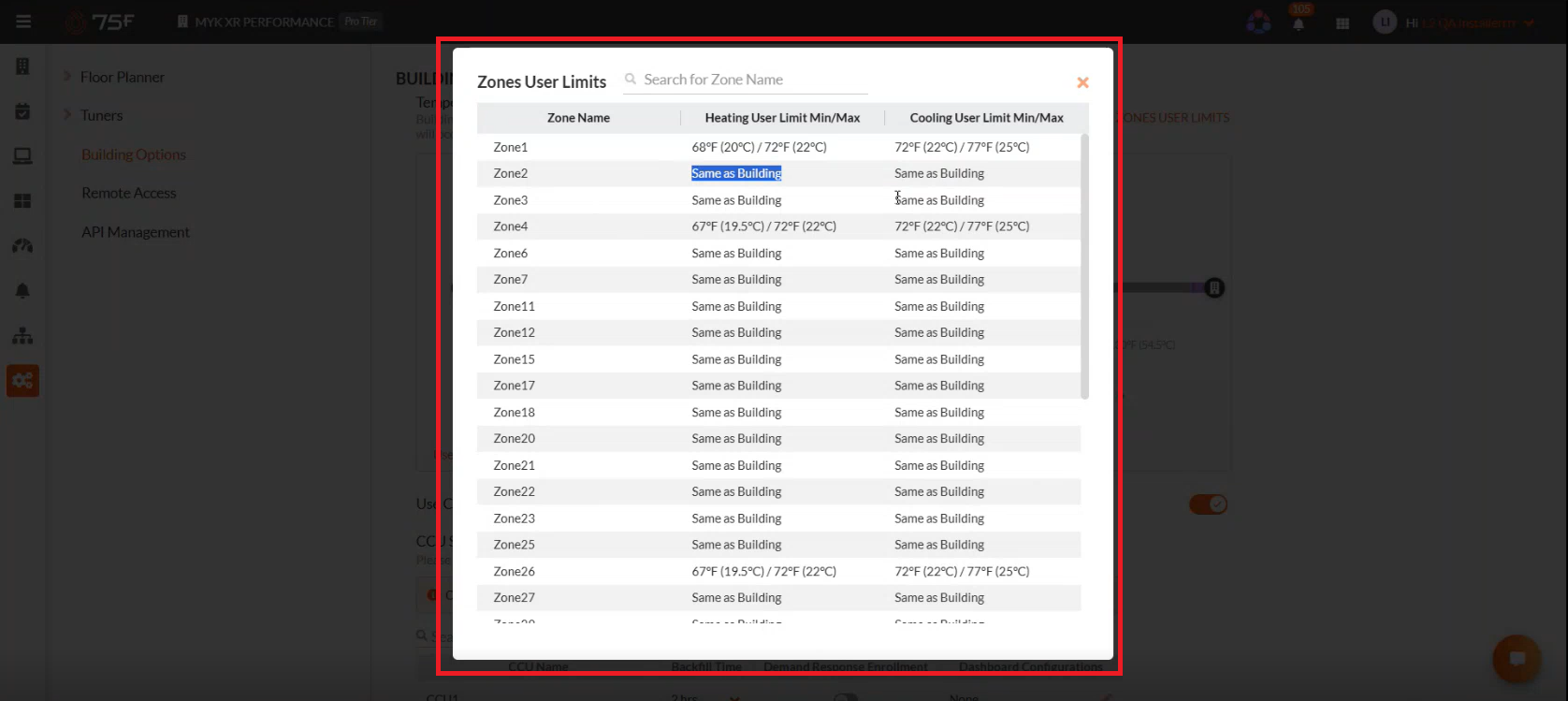The image size is (1568, 701).
Task: Open the user account dropdown arrow
Action: pyautogui.click(x=1529, y=23)
